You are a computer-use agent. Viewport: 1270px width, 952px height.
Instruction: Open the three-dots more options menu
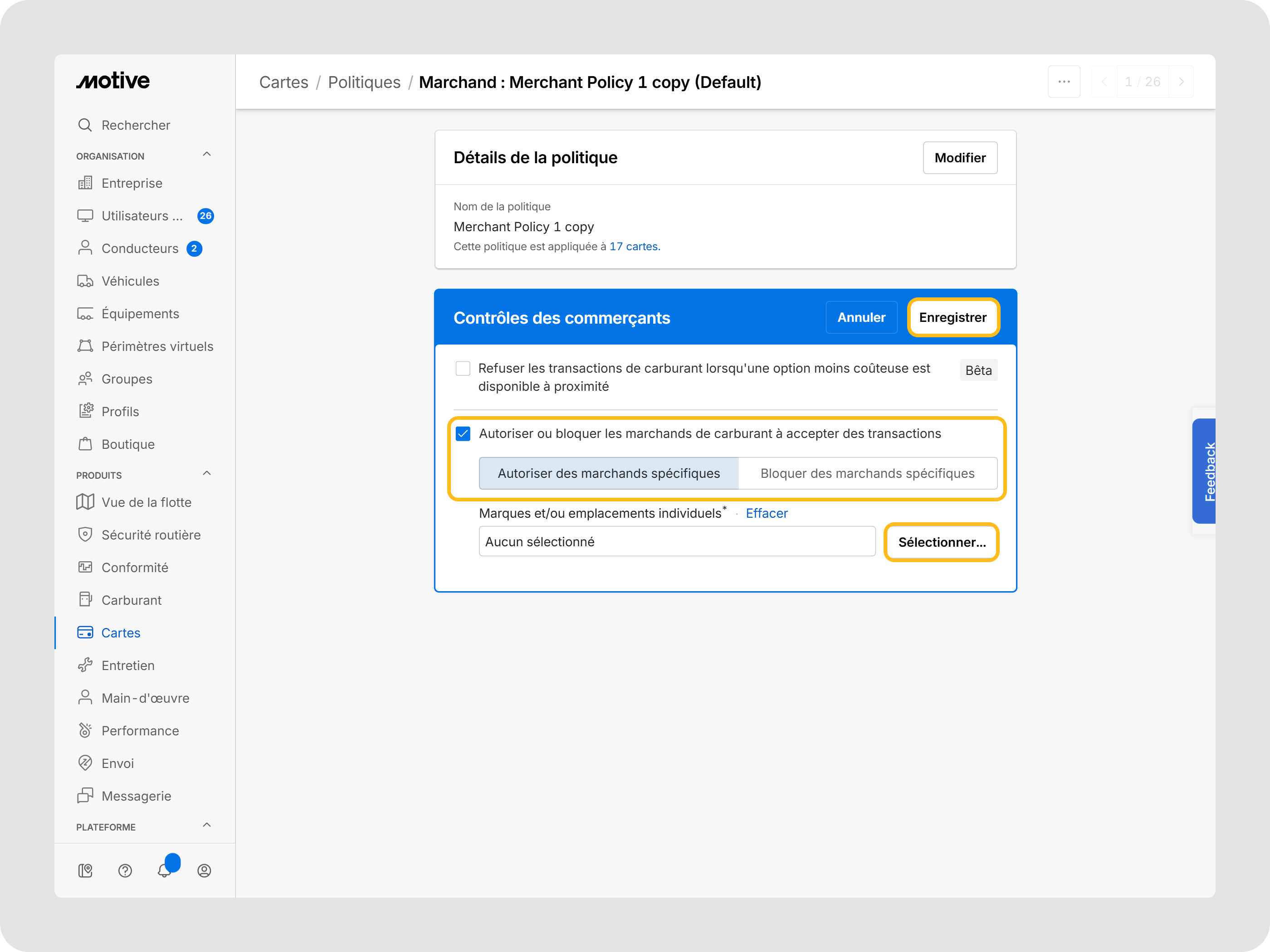pyautogui.click(x=1064, y=82)
